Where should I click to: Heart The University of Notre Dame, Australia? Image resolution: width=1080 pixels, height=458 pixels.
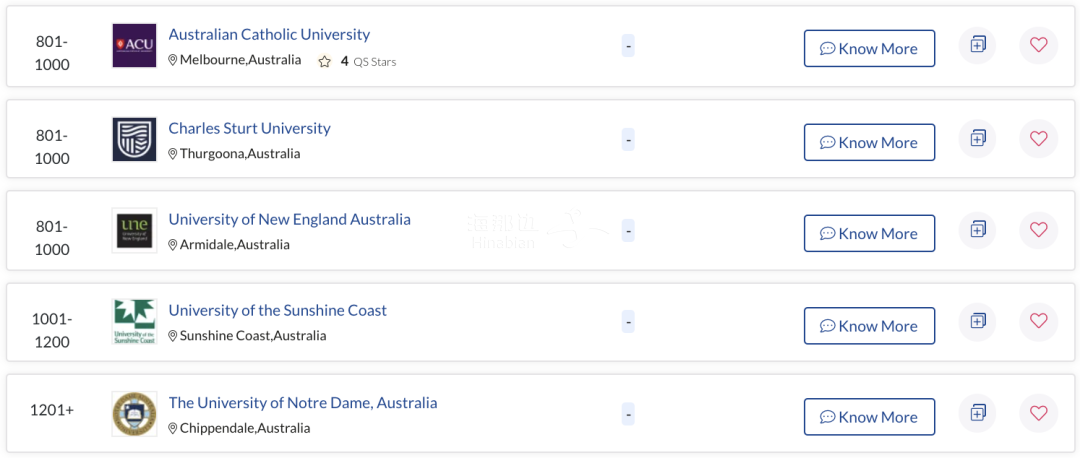click(x=1038, y=413)
